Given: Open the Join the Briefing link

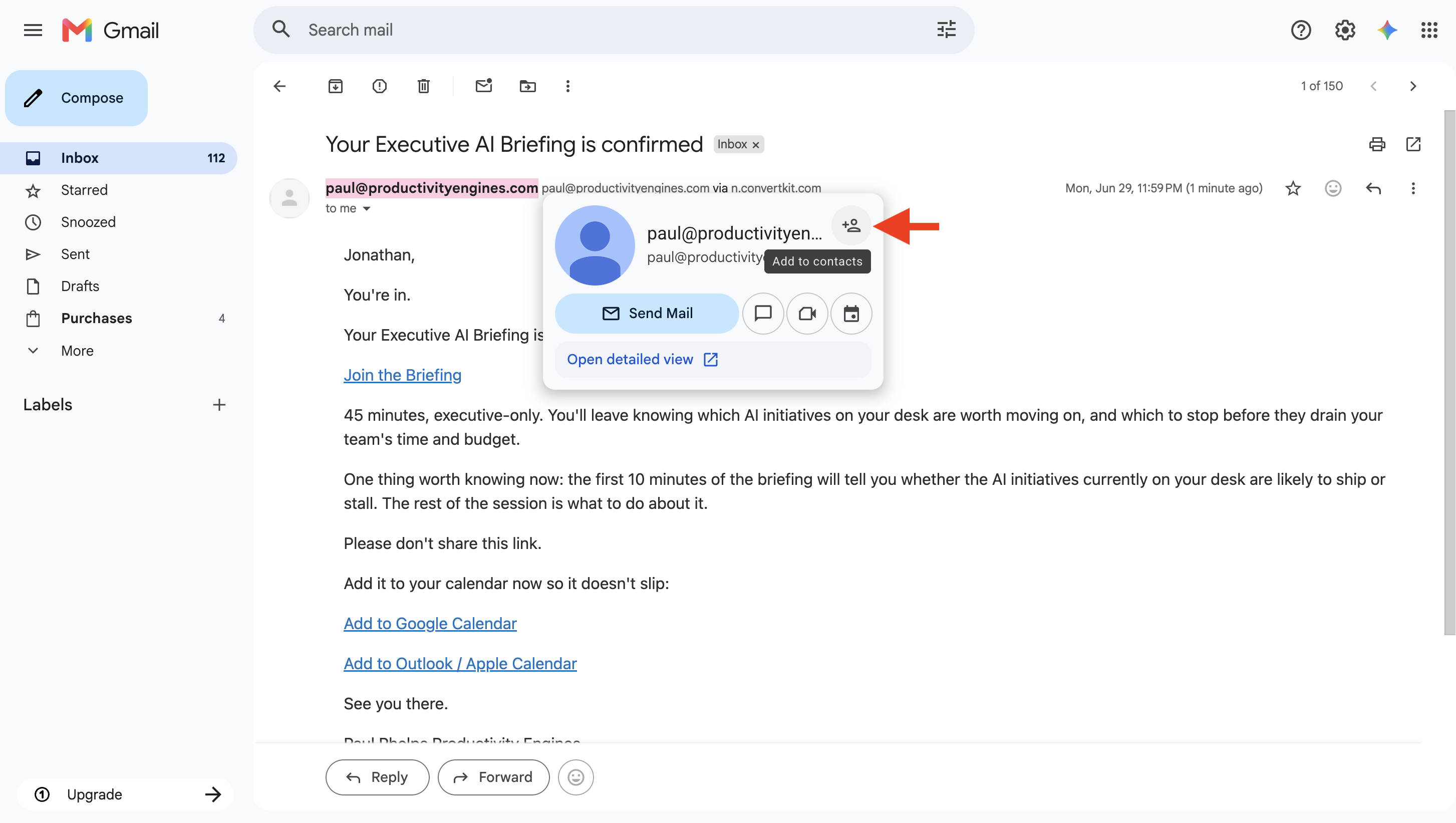Looking at the screenshot, I should [402, 375].
